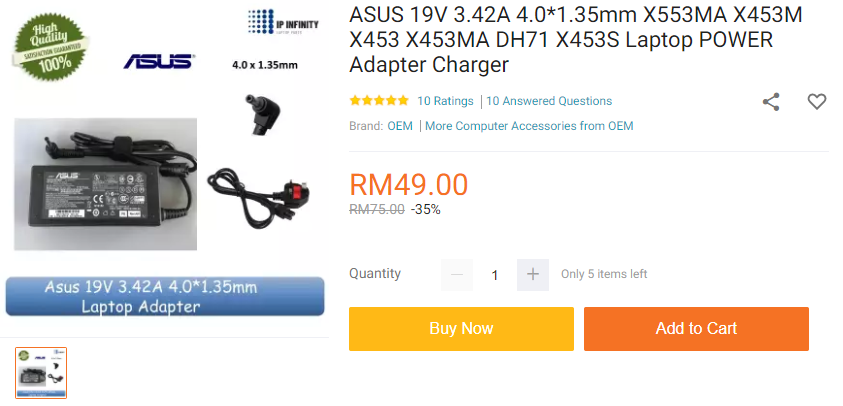The width and height of the screenshot is (843, 406).
Task: Click the ASUS brand logo
Action: [159, 61]
